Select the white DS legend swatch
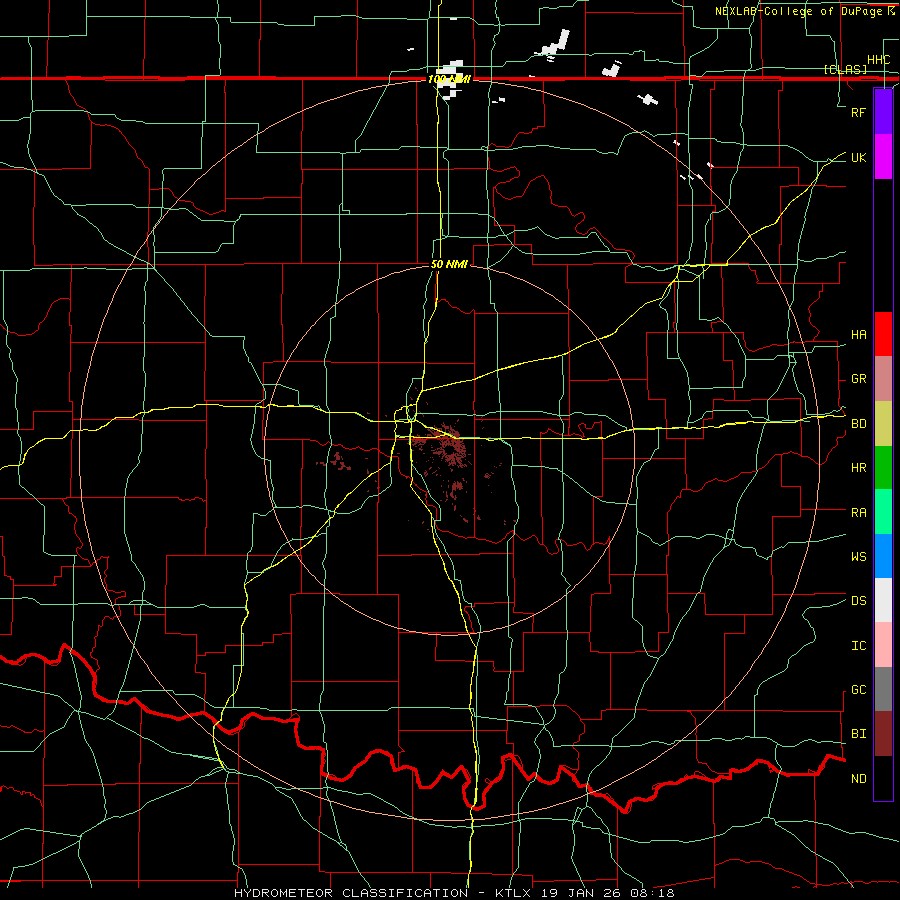The width and height of the screenshot is (900, 900). tap(883, 600)
